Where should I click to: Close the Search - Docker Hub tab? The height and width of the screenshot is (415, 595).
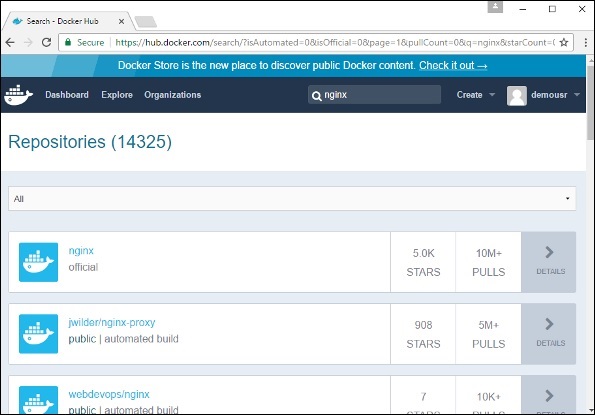coord(121,22)
